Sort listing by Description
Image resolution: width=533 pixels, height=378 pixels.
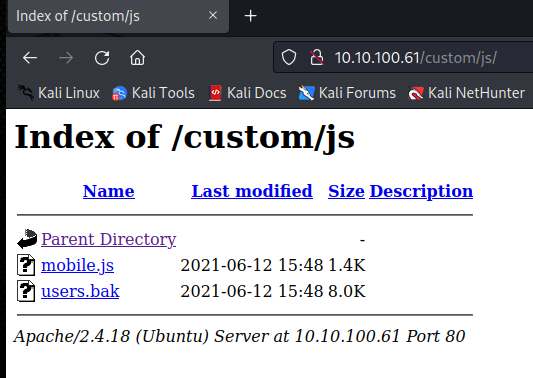[x=421, y=191]
